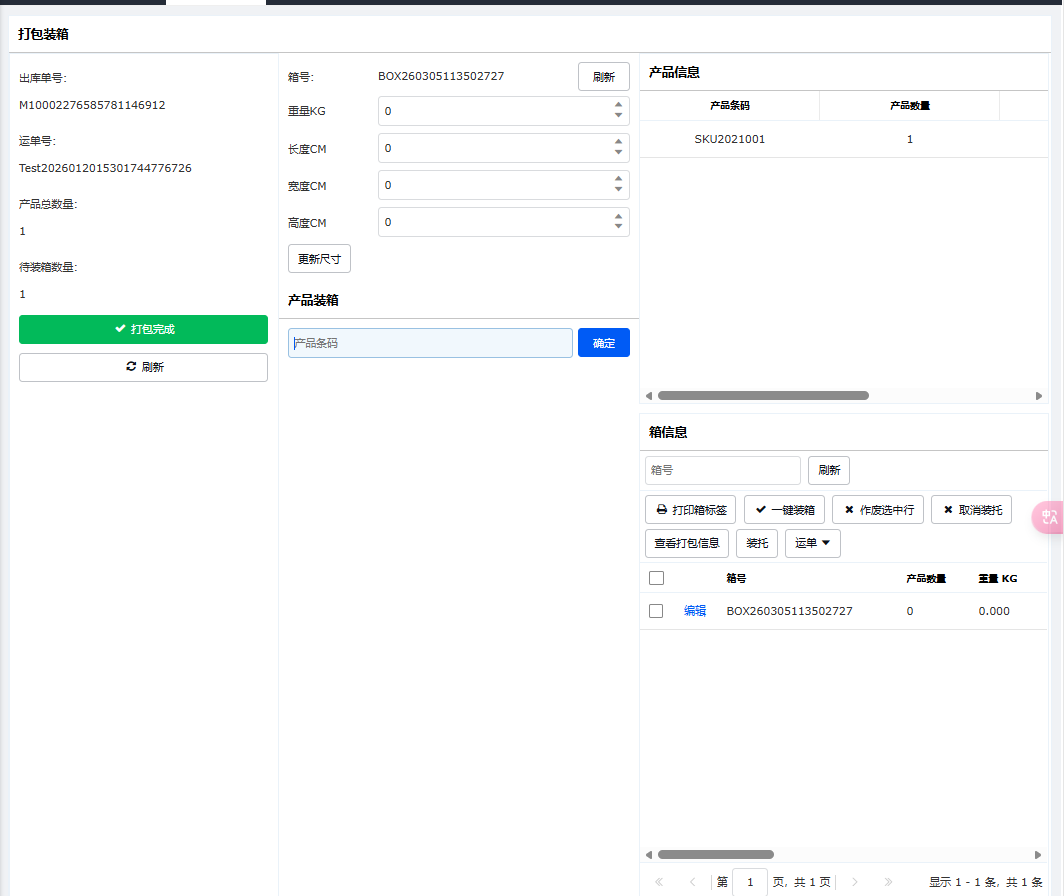Viewport: 1064px width, 896px height.
Task: Jump to last page in pagination
Action: pyautogui.click(x=888, y=882)
